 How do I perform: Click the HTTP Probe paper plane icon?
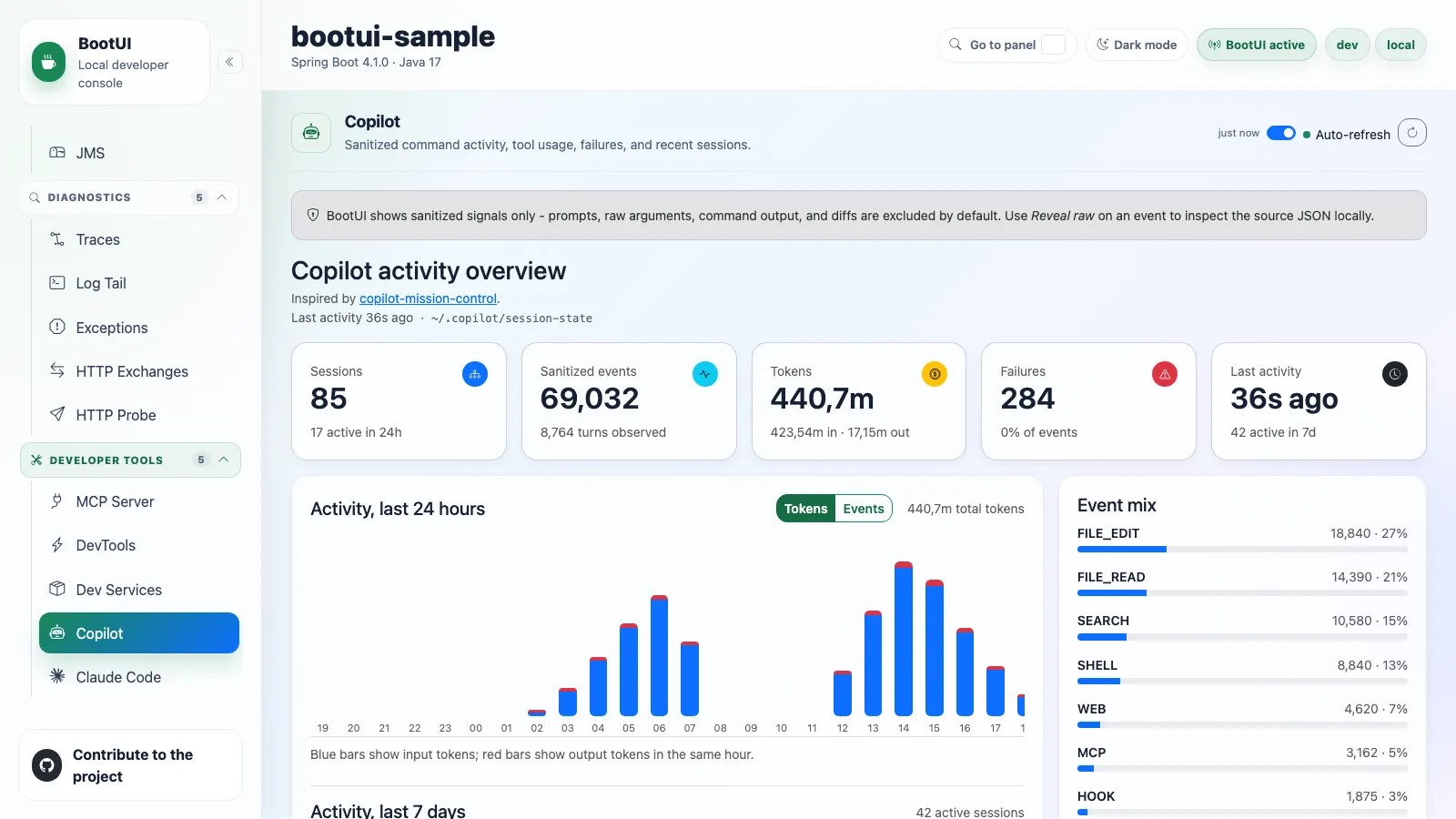(x=57, y=414)
